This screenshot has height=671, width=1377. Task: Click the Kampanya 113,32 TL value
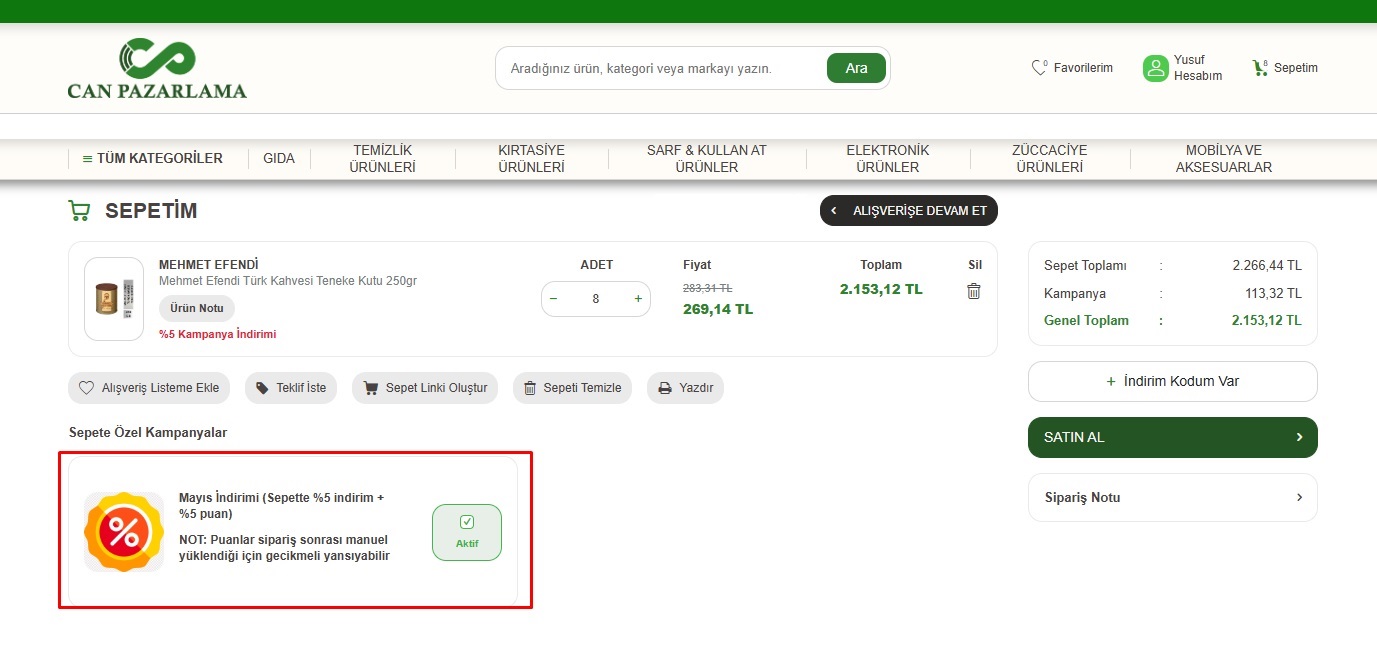(1273, 293)
